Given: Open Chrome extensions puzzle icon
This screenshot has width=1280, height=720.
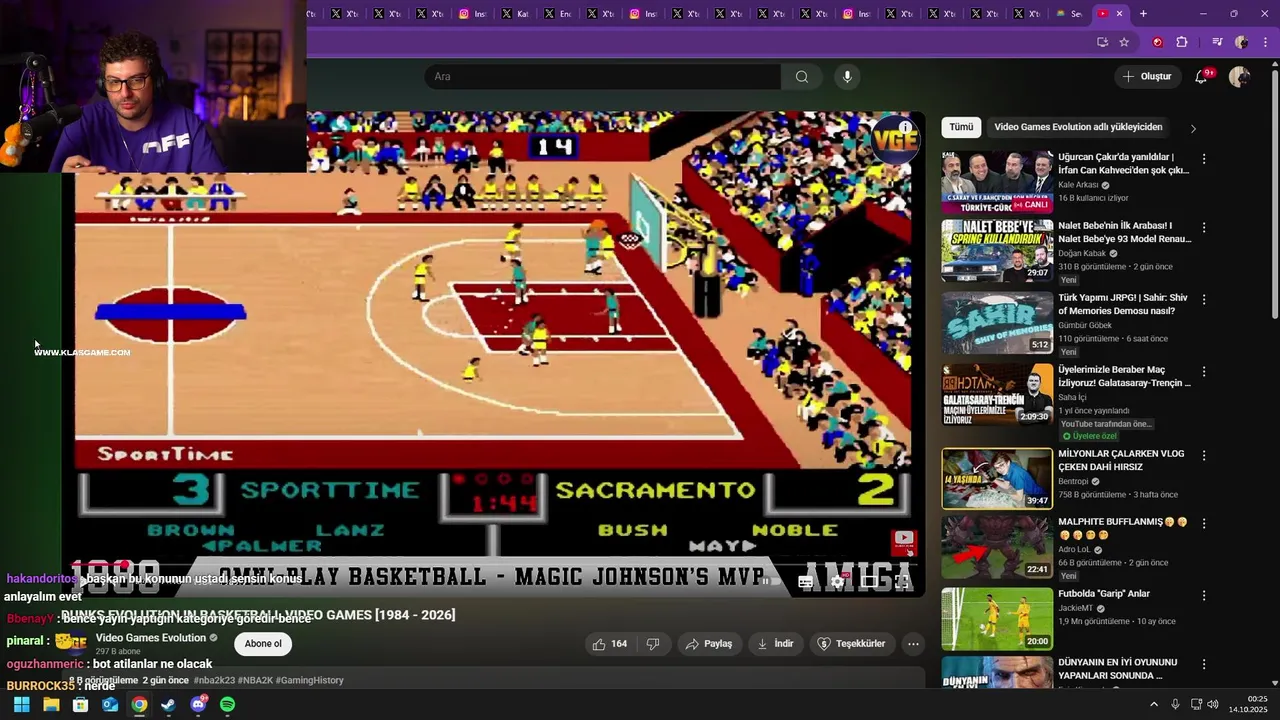Looking at the screenshot, I should pyautogui.click(x=1182, y=42).
